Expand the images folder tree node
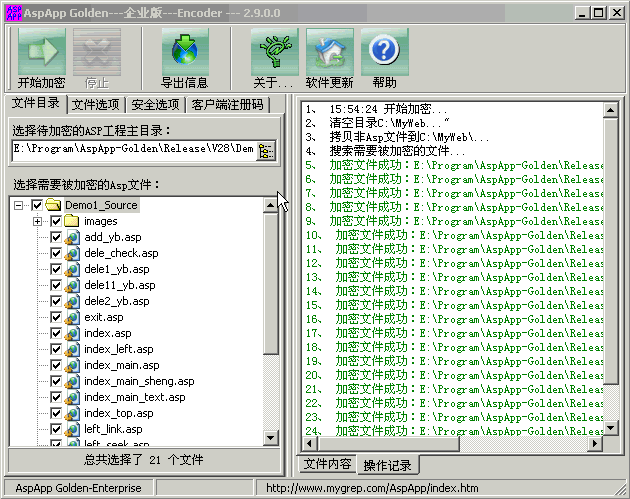Viewport: 630px width, 499px height. click(38, 221)
